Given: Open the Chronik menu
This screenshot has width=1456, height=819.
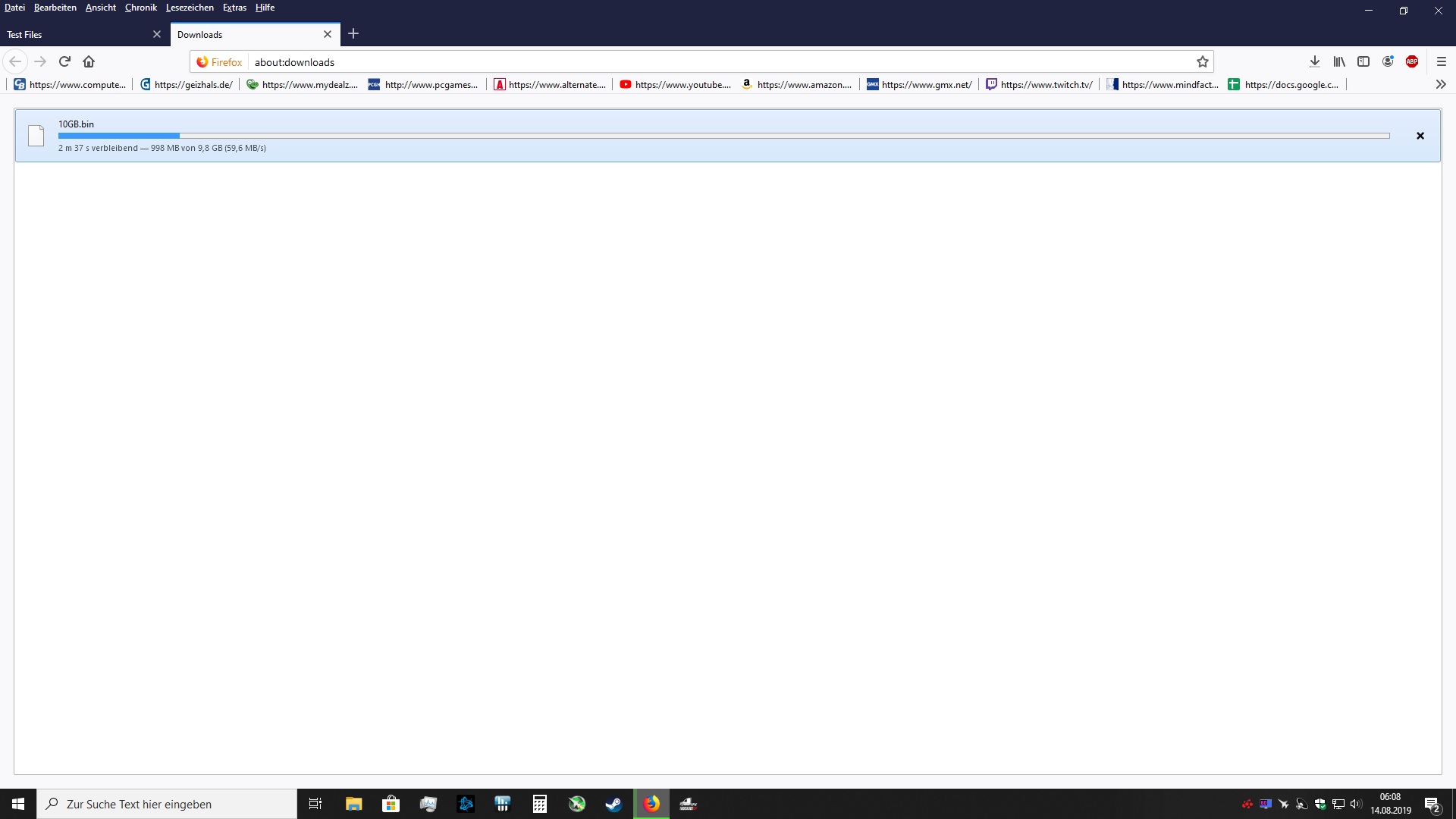Looking at the screenshot, I should pos(140,8).
